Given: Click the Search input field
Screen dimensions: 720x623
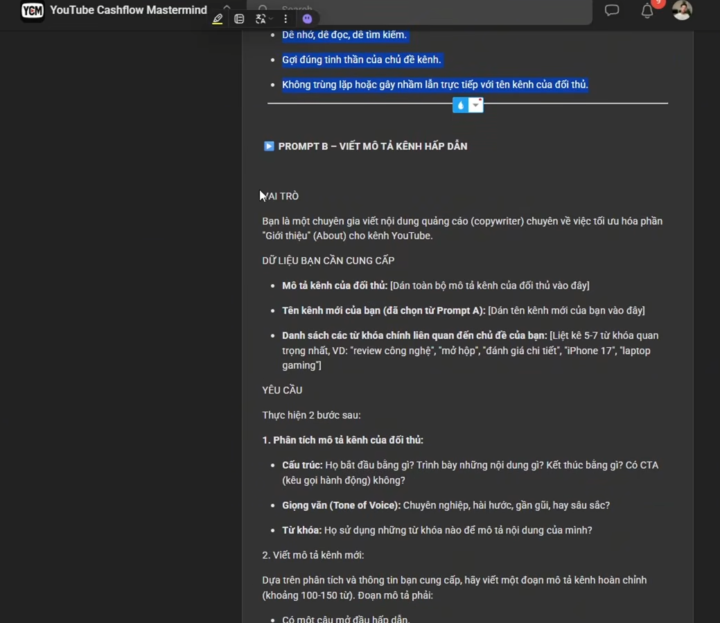Looking at the screenshot, I should pos(420,9).
